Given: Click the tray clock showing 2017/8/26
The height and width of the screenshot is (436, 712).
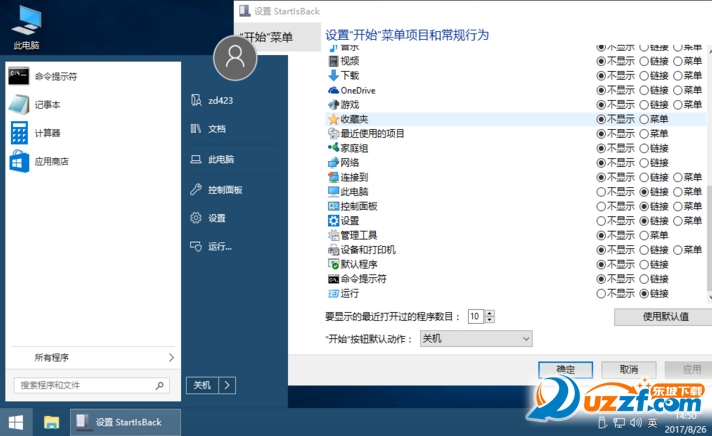Looking at the screenshot, I should 686,423.
